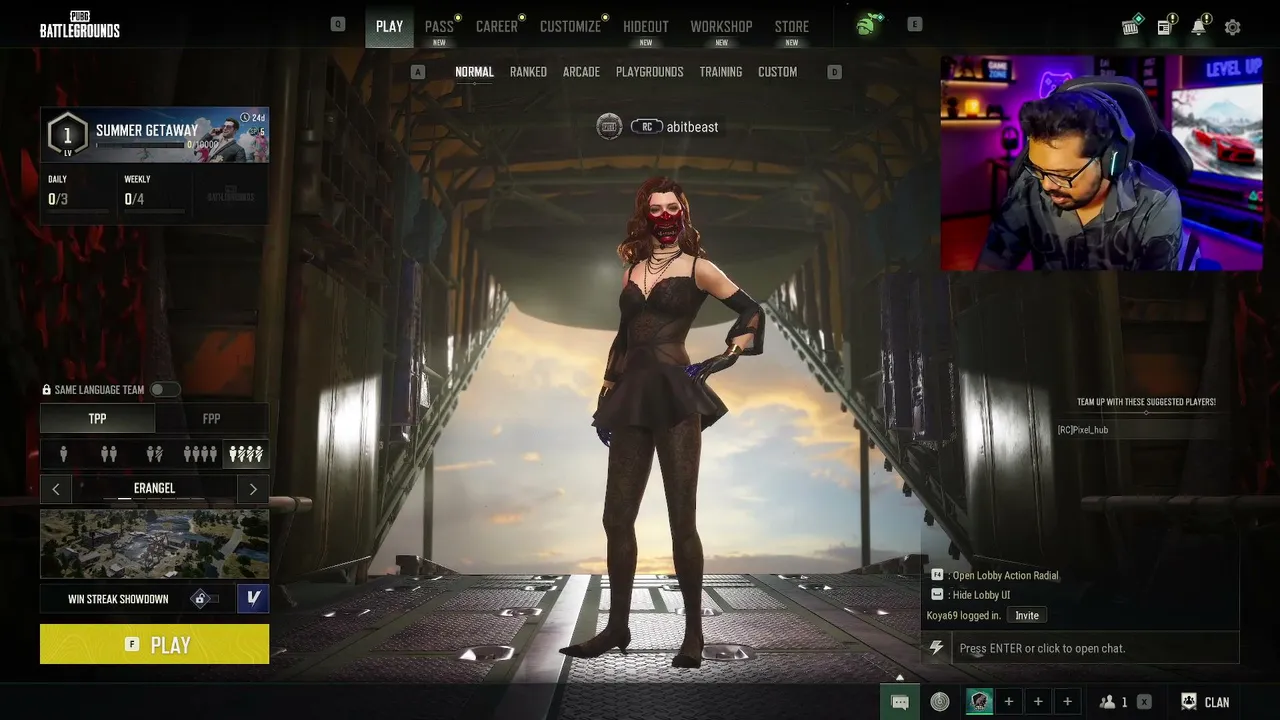Screen dimensions: 1280x720
Task: Switch to TPP perspective
Action: click(x=97, y=419)
